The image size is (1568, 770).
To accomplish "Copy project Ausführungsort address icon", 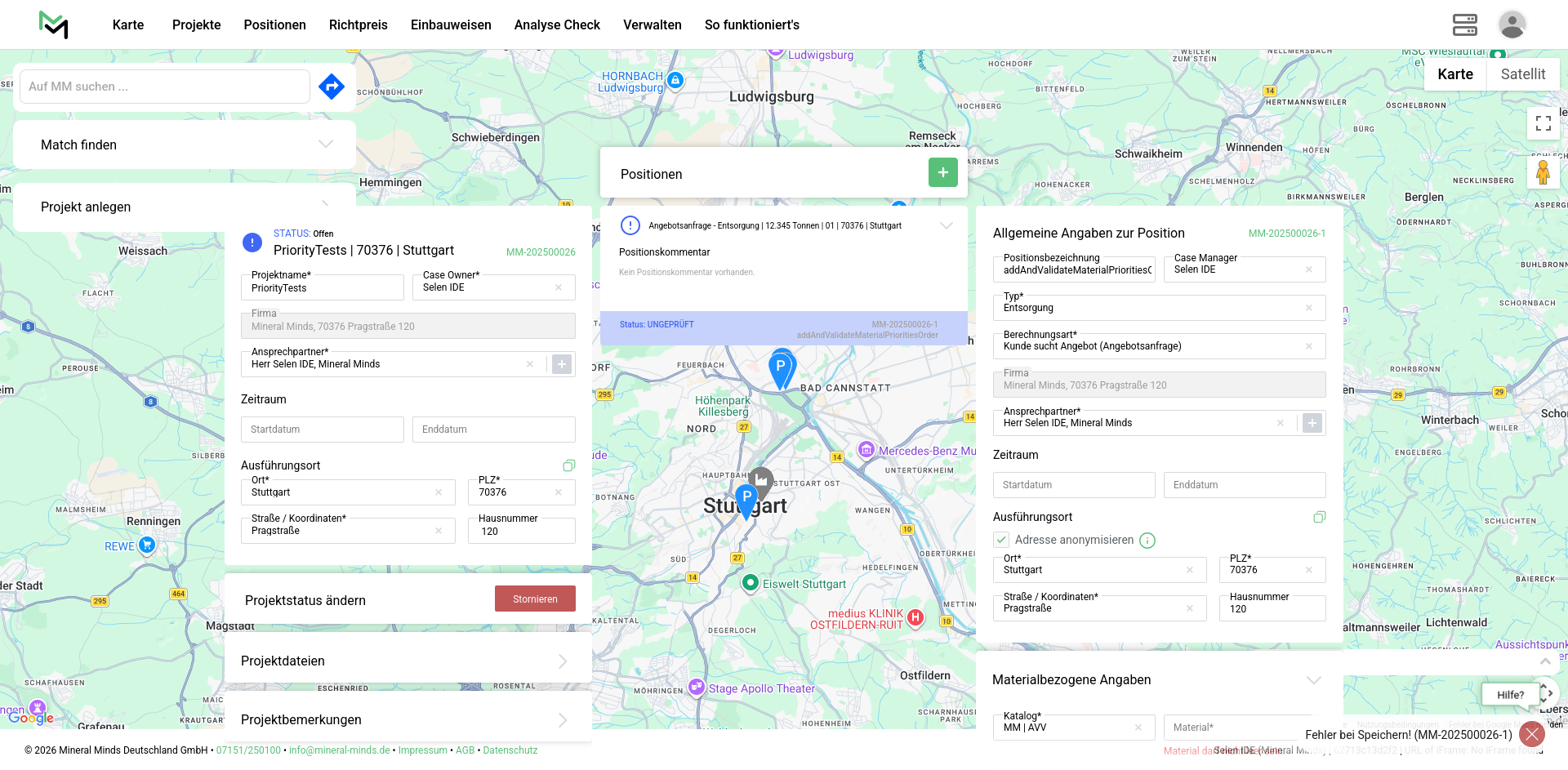I will 569,465.
